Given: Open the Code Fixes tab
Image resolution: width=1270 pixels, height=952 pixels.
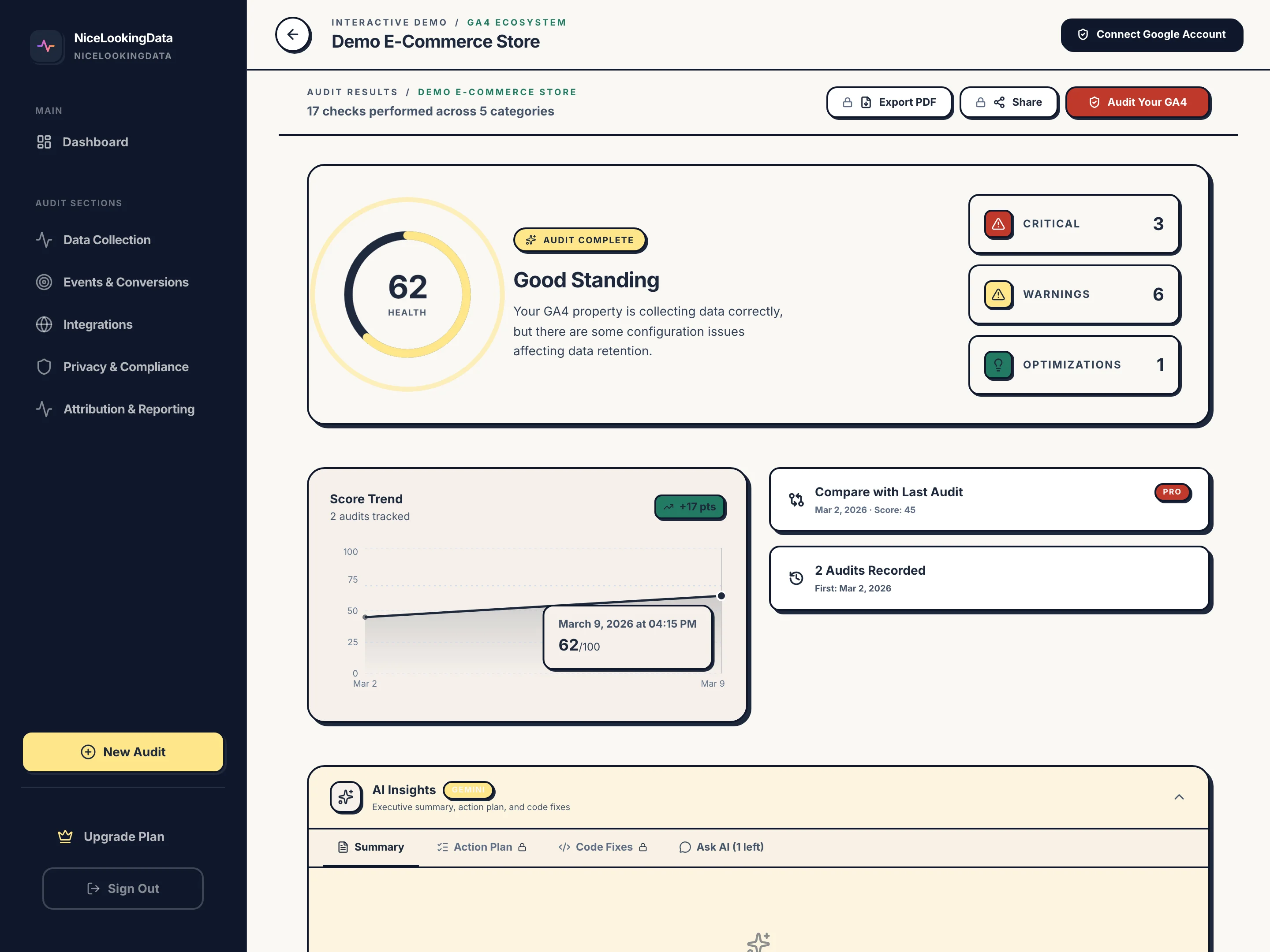Looking at the screenshot, I should [603, 846].
